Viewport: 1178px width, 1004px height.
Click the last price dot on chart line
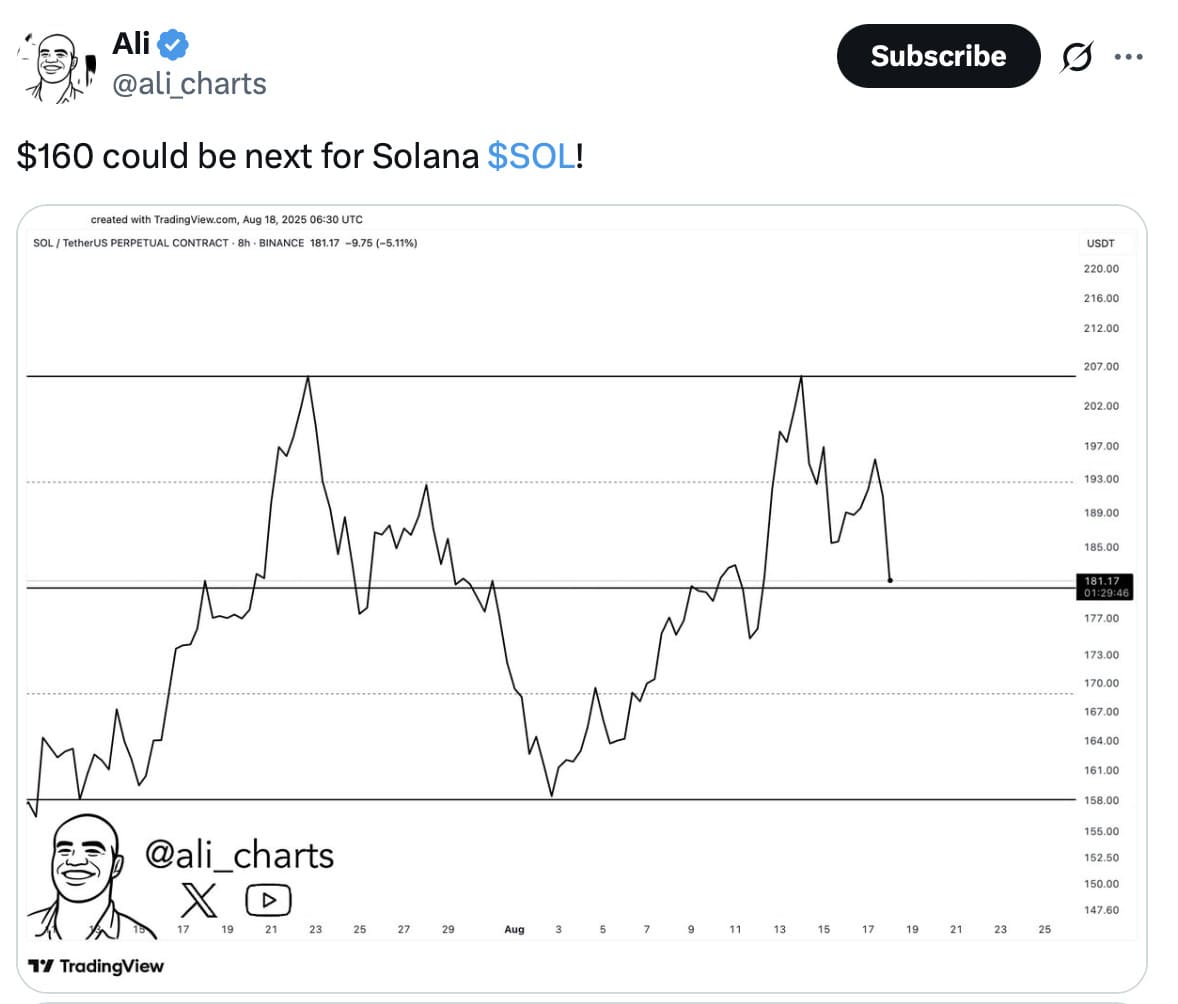[890, 580]
